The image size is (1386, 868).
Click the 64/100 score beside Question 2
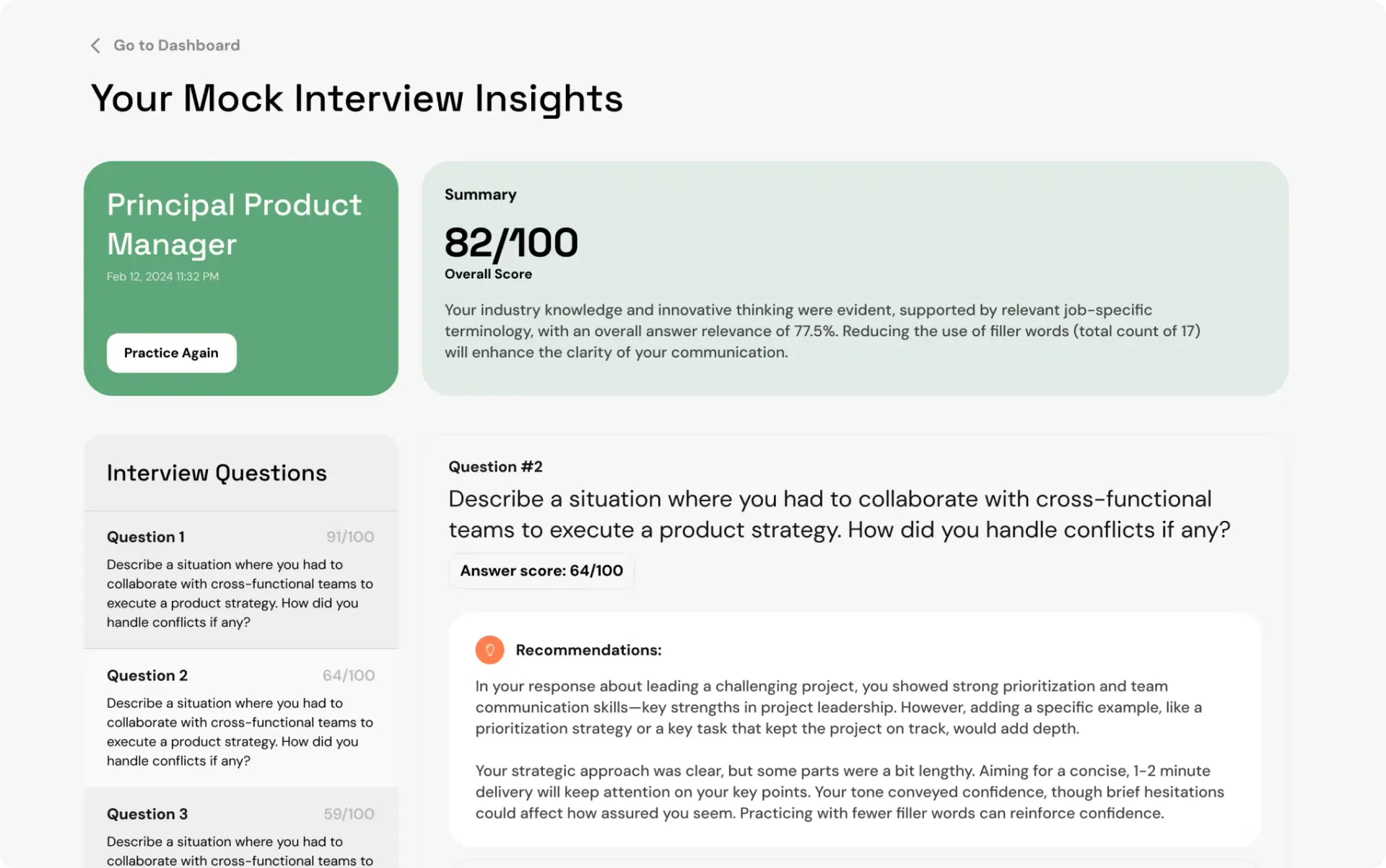[x=349, y=675]
